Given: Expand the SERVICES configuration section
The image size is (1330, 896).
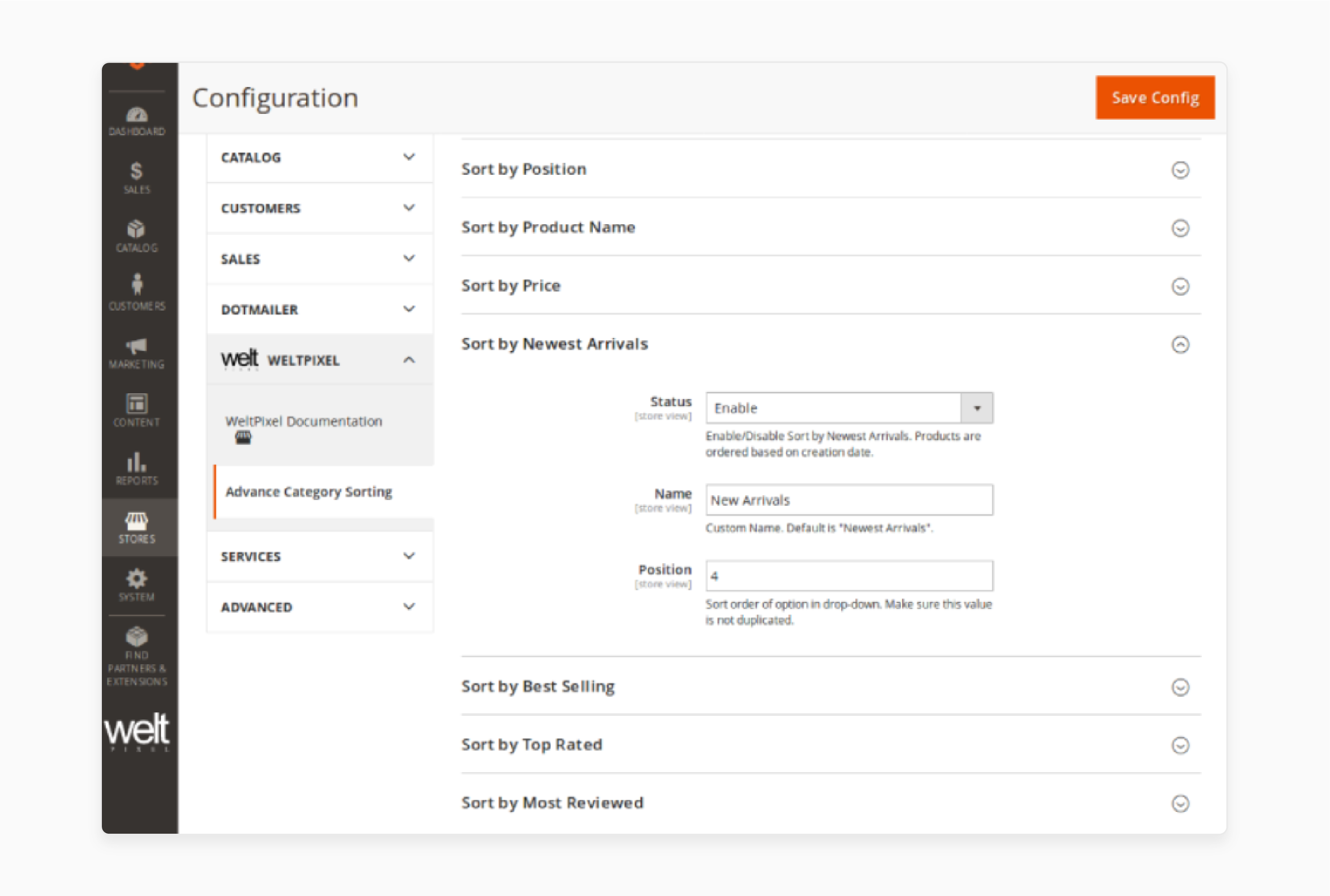Looking at the screenshot, I should [x=320, y=556].
